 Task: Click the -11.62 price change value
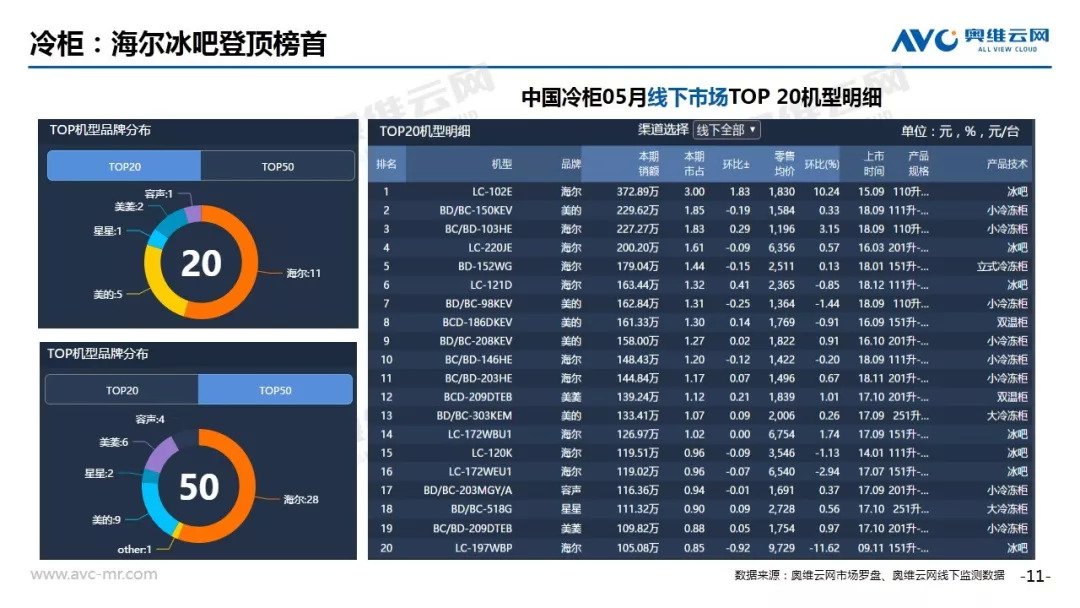[824, 547]
